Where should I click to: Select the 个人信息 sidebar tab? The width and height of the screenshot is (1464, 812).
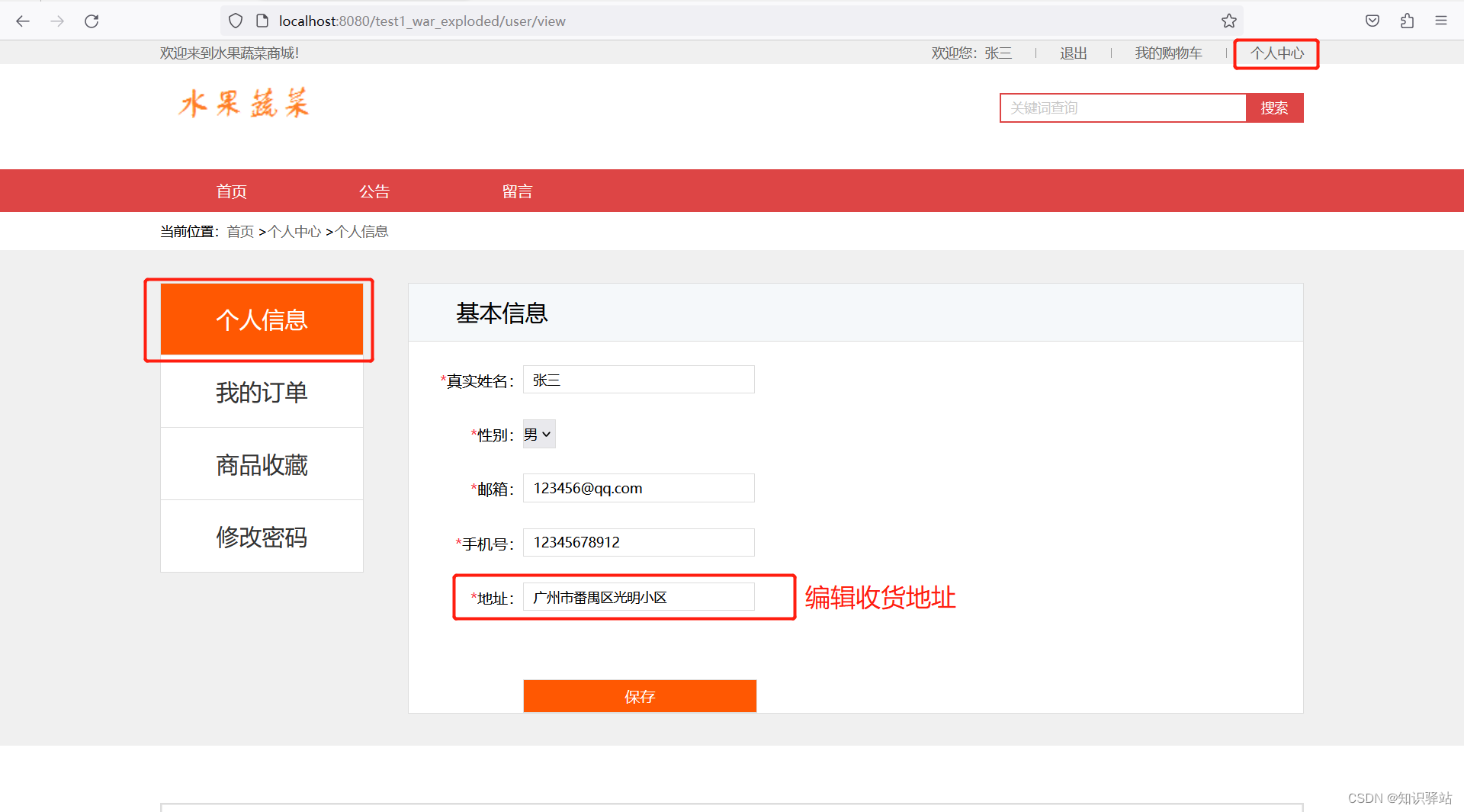point(262,319)
